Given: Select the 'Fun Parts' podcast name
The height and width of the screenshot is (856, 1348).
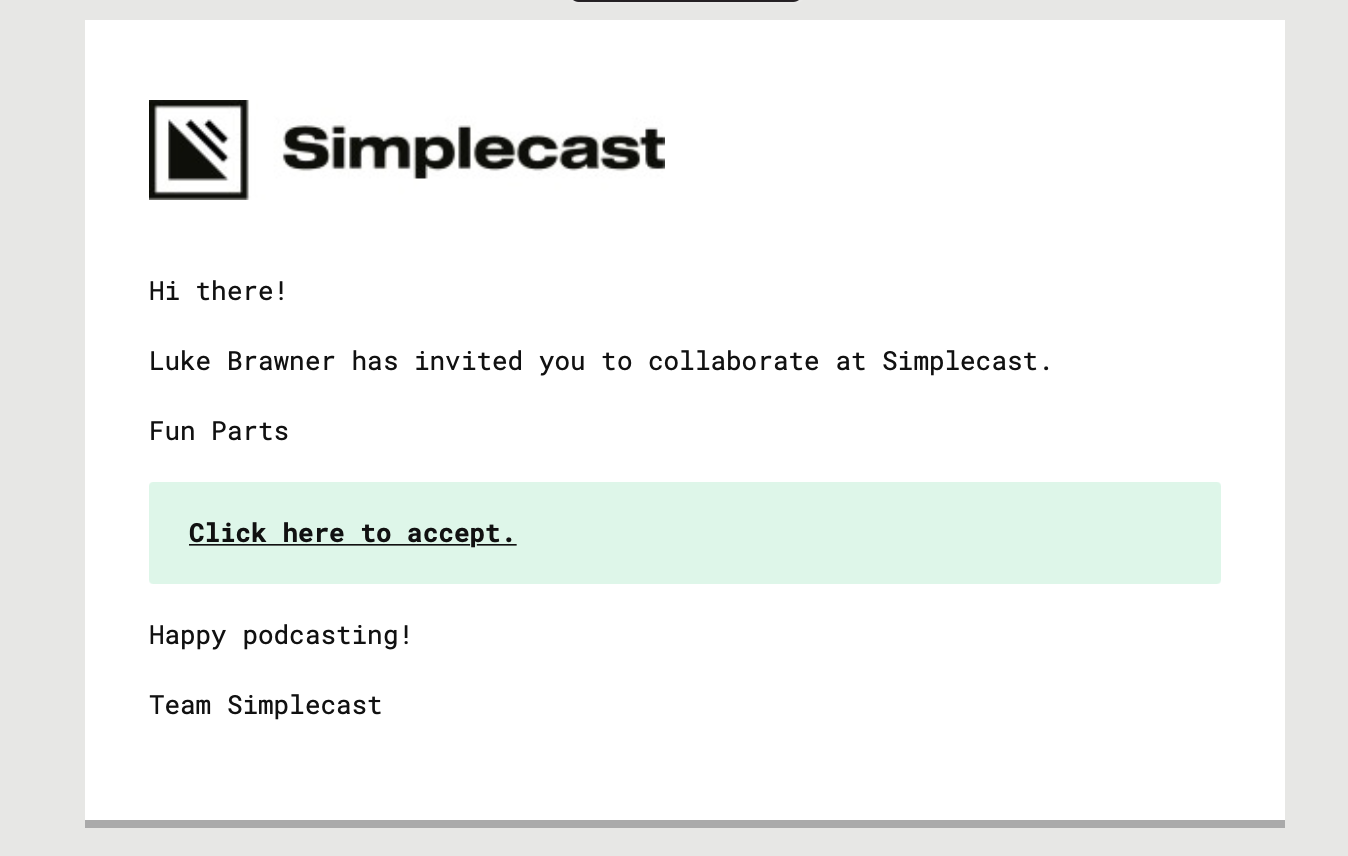Looking at the screenshot, I should (219, 431).
